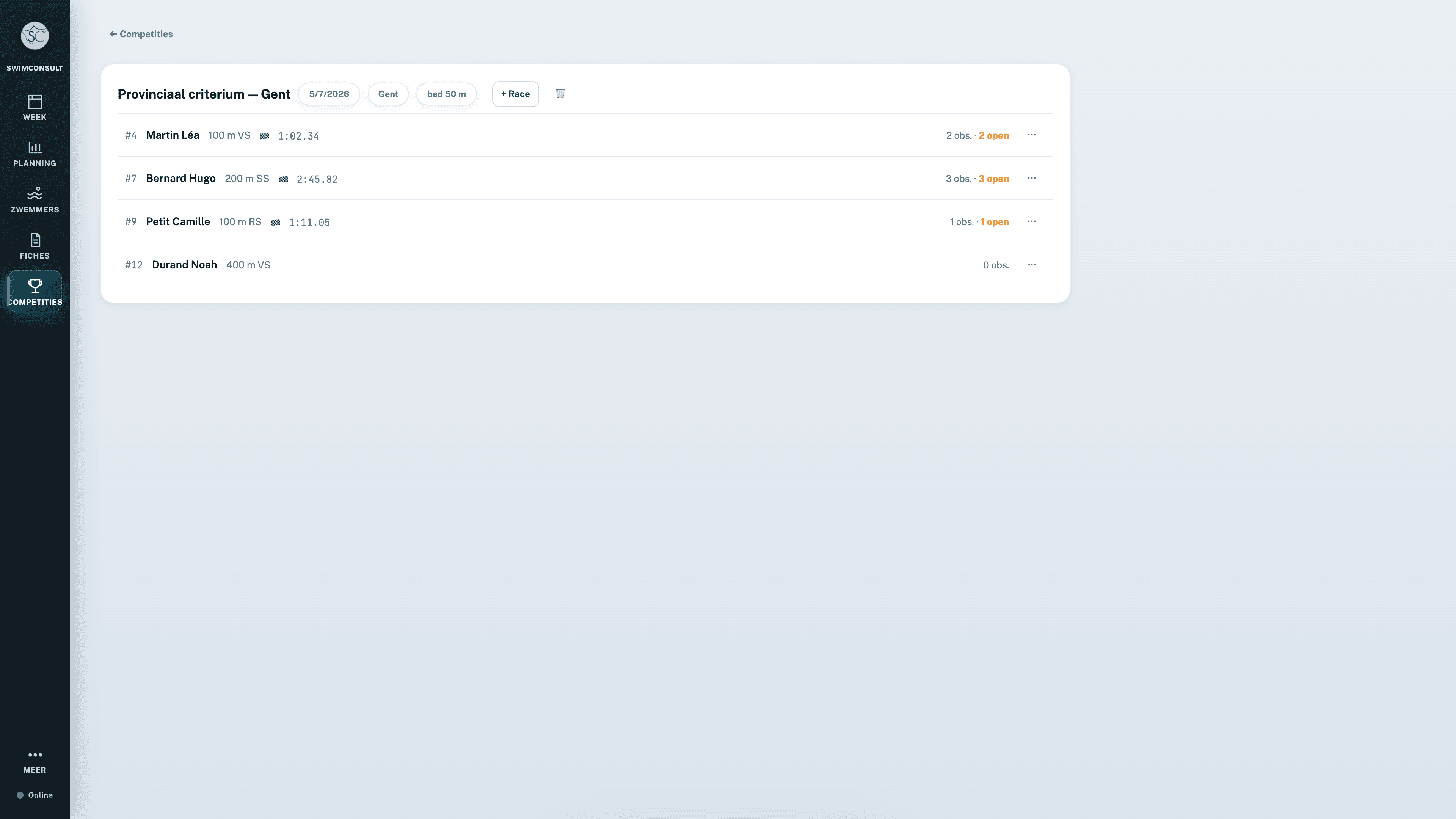The image size is (1456, 819).
Task: Open more options for Bernard Hugo race
Action: point(1031,178)
